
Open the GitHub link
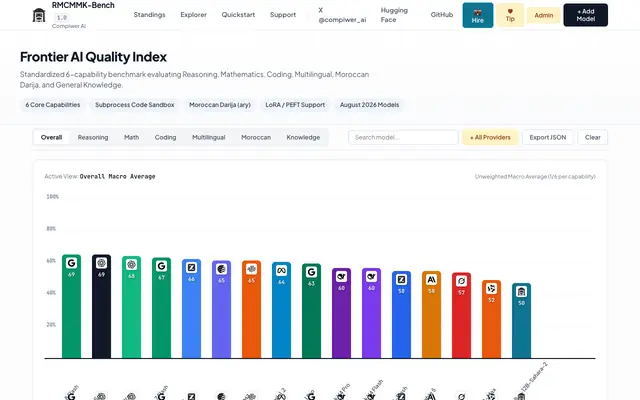pos(442,15)
